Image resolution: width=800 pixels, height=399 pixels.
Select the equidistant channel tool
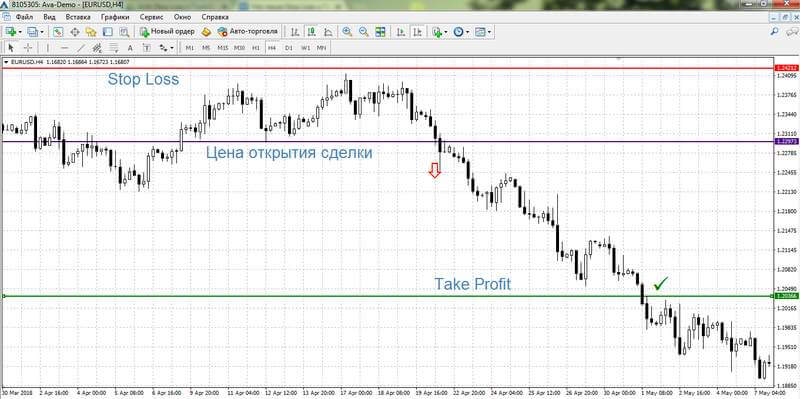click(x=97, y=48)
